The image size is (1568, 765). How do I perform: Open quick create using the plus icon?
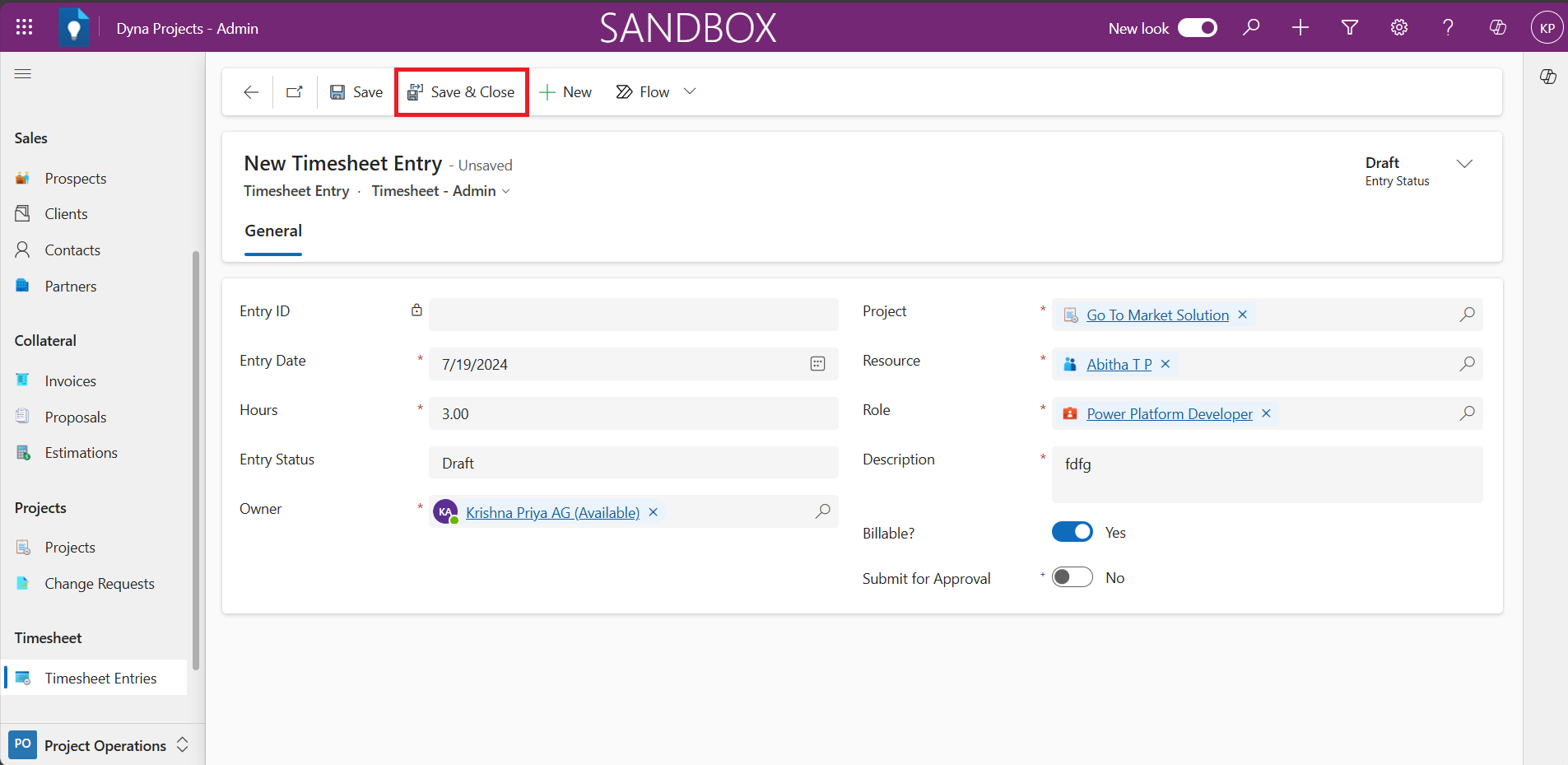[x=1300, y=27]
